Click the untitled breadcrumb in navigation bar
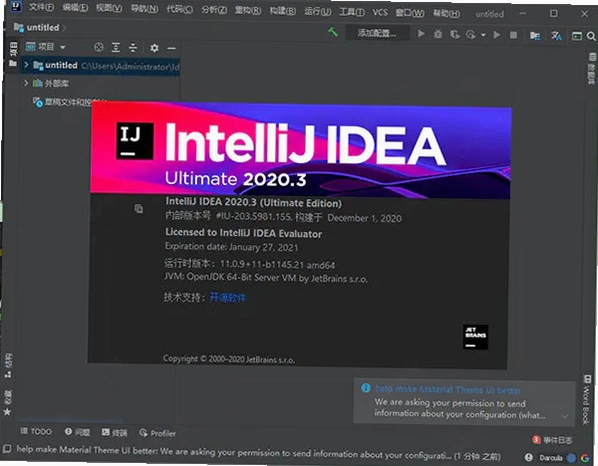 (43, 27)
